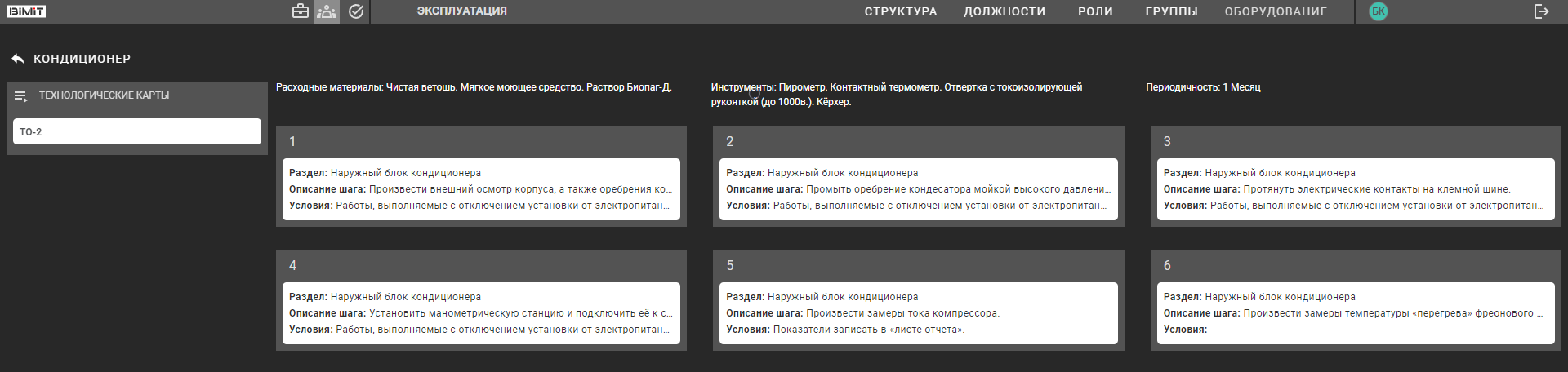Select the people group icon
Image resolution: width=1568 pixels, height=372 pixels.
[327, 11]
